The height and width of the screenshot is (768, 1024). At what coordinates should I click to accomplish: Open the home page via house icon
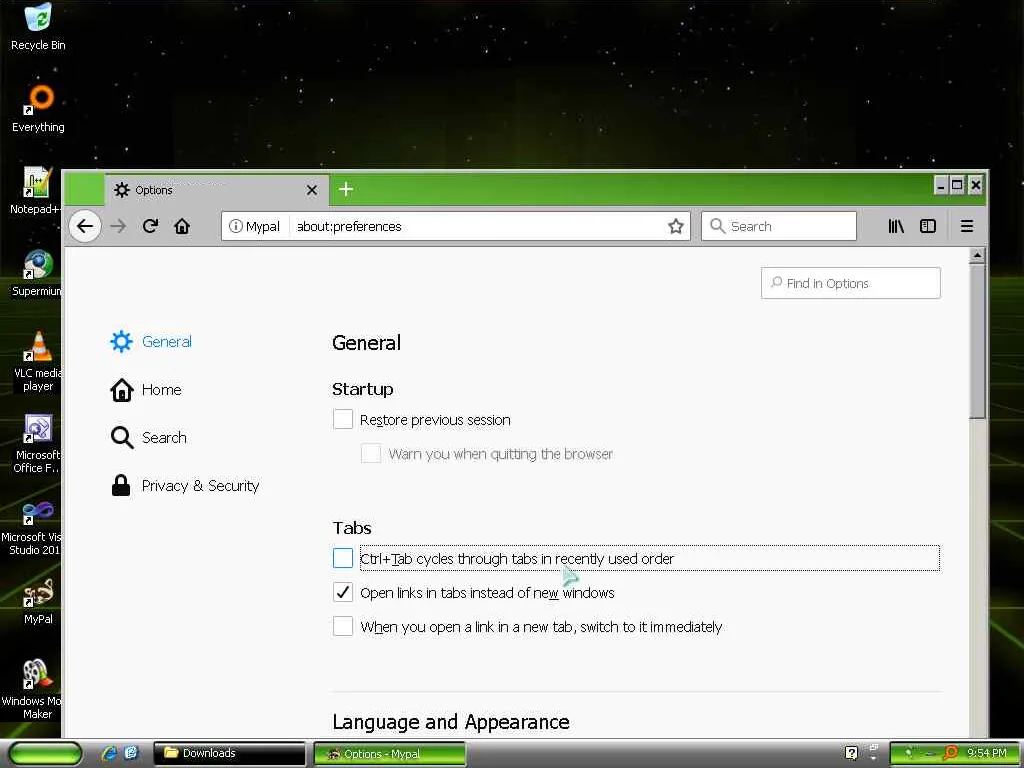182,226
